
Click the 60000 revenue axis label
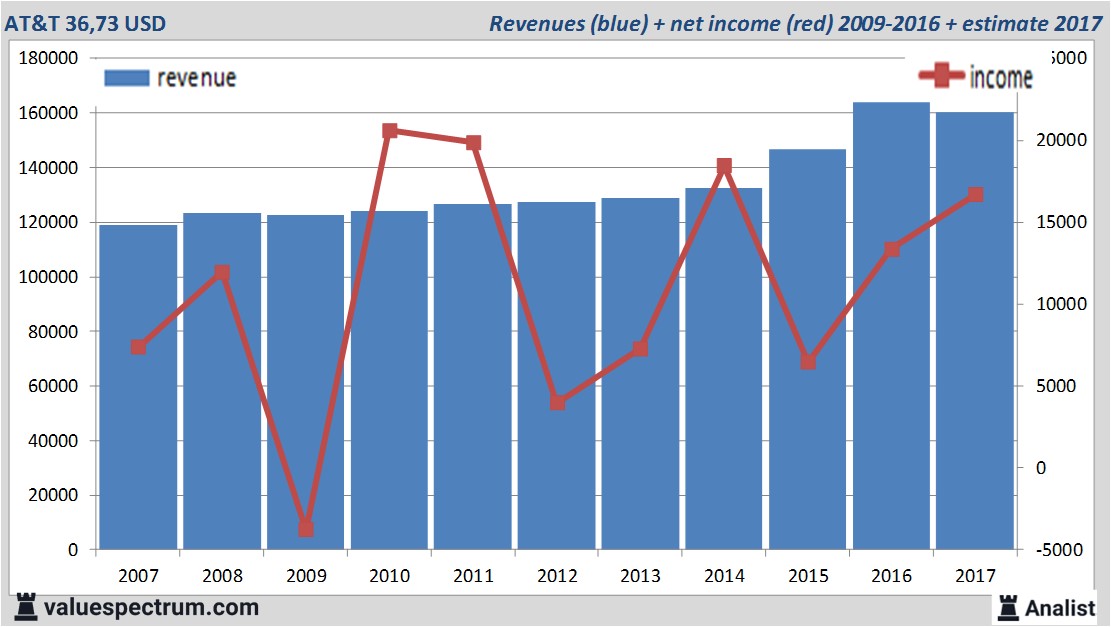click(53, 386)
